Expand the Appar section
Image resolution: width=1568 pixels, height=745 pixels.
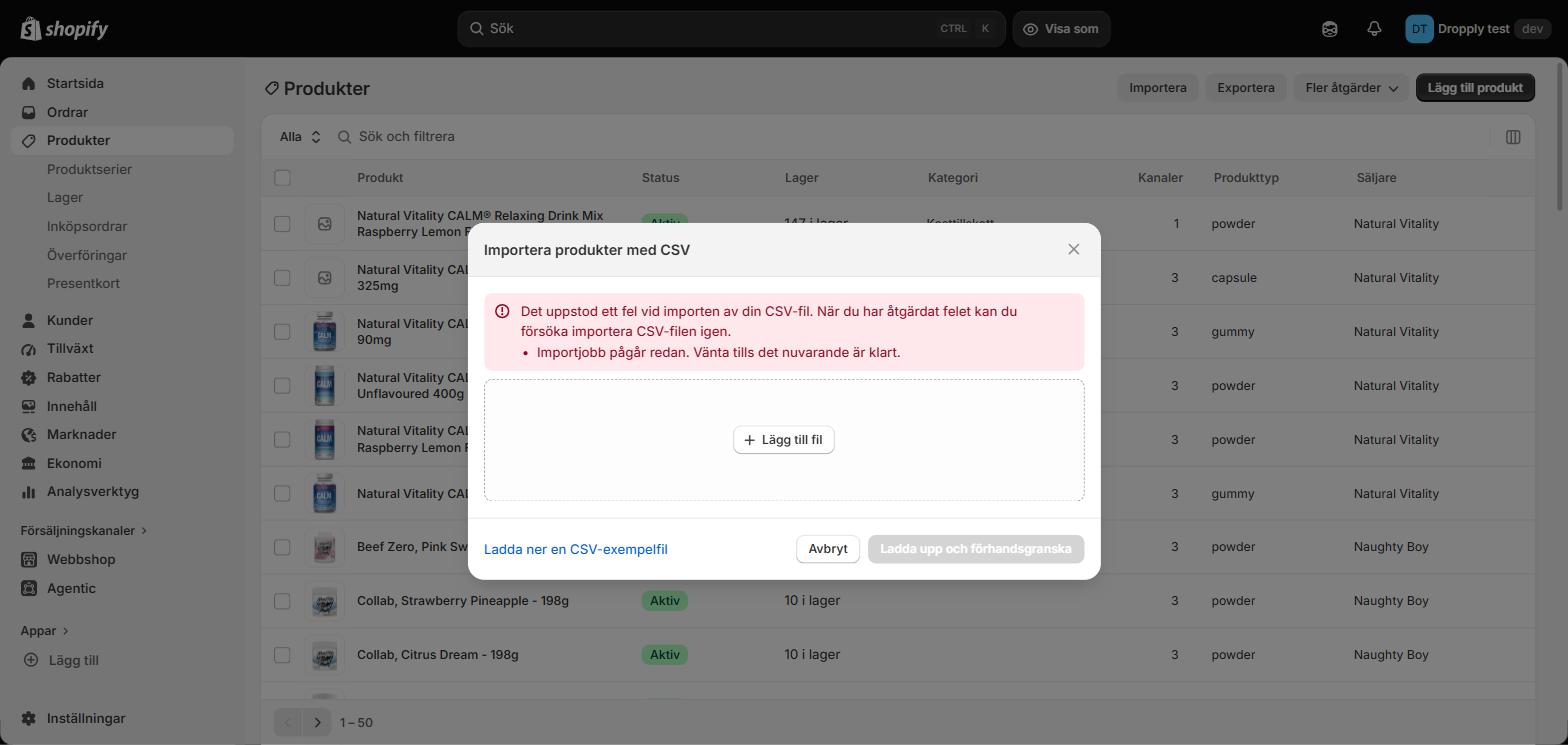click(45, 631)
